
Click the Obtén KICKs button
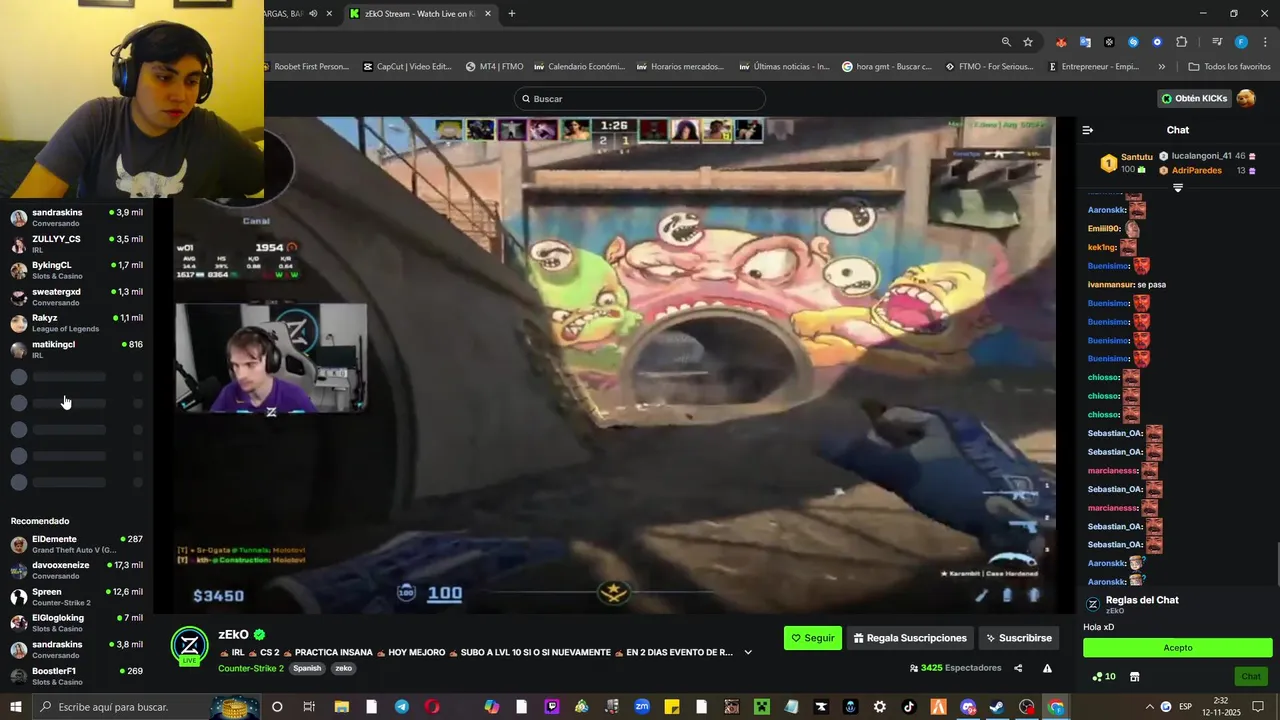click(1194, 98)
